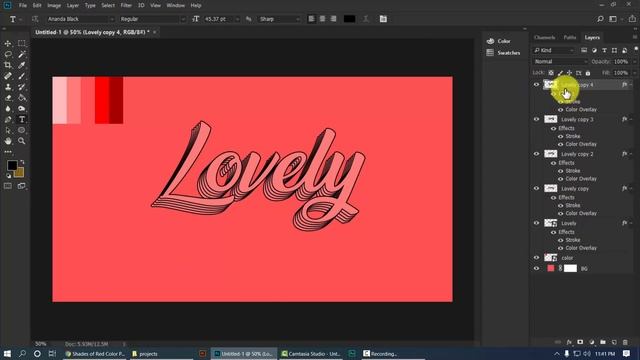Collapse effects arrow on Lovely copy 3 layer
Viewport: 640px width, 360px height.
pos(631,119)
